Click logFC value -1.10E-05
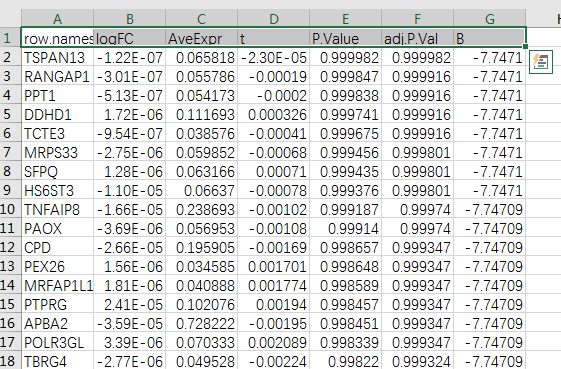 130,190
